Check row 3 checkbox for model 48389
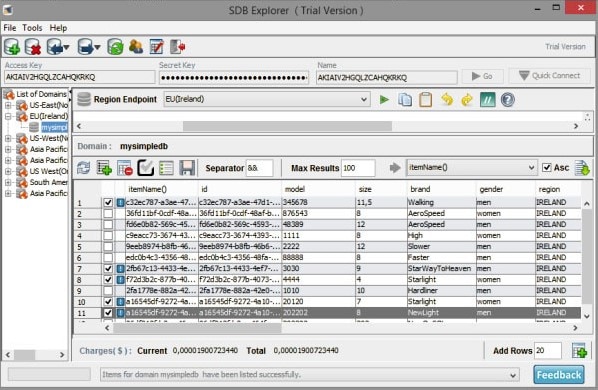598x390 pixels. [108, 225]
